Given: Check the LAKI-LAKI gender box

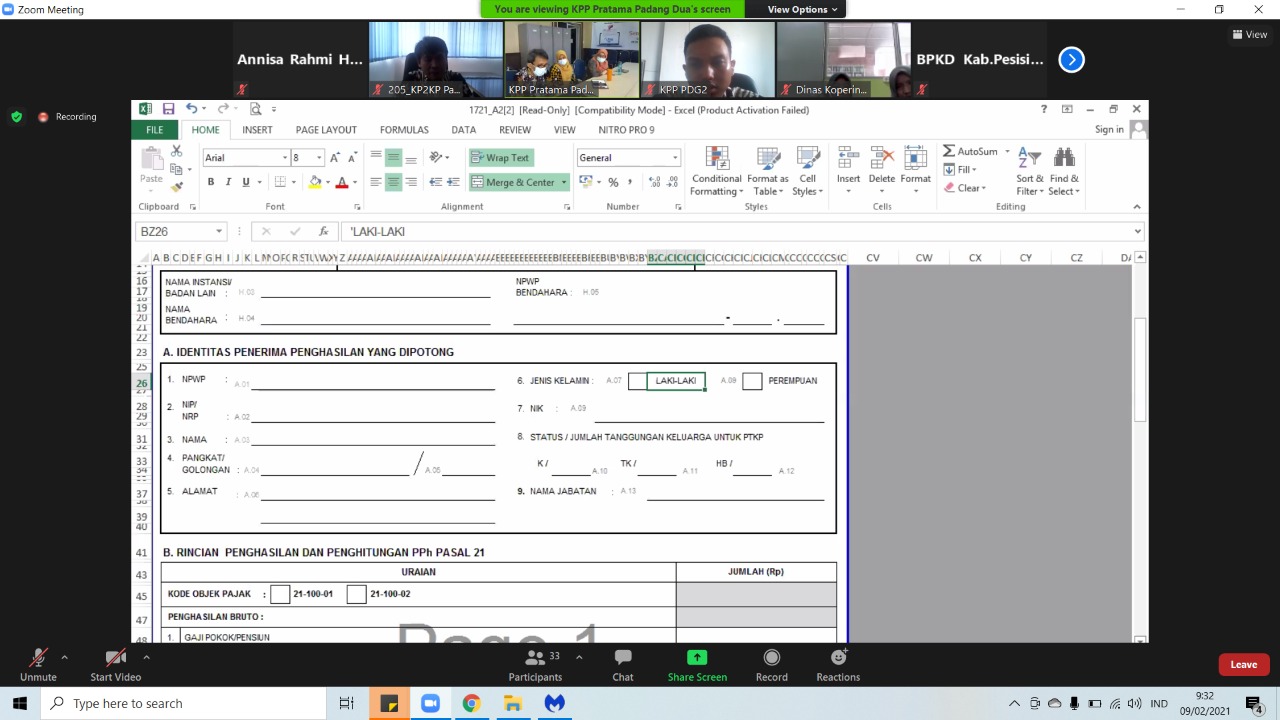Looking at the screenshot, I should [637, 381].
